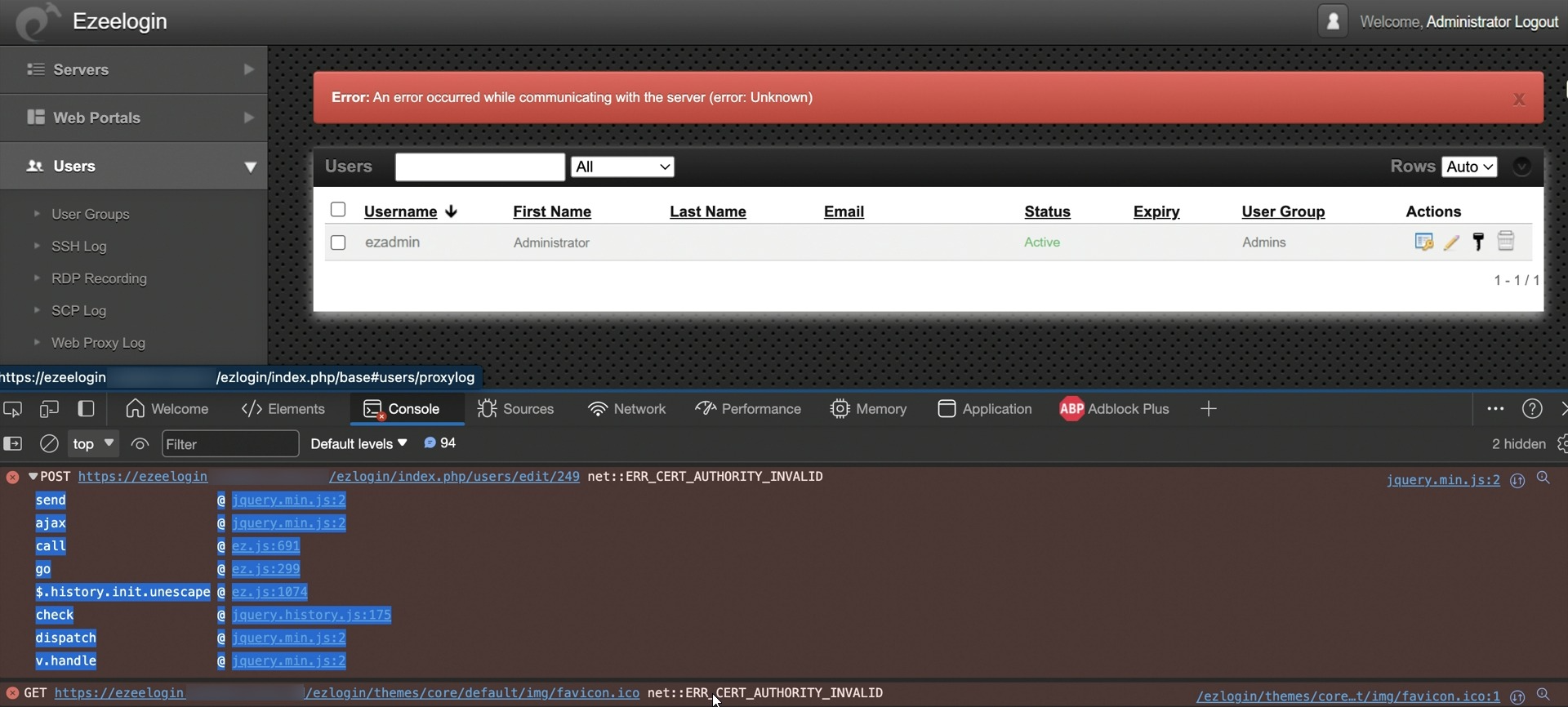Clear the console with the clear icon
This screenshot has height=707, width=1568.
[x=49, y=444]
